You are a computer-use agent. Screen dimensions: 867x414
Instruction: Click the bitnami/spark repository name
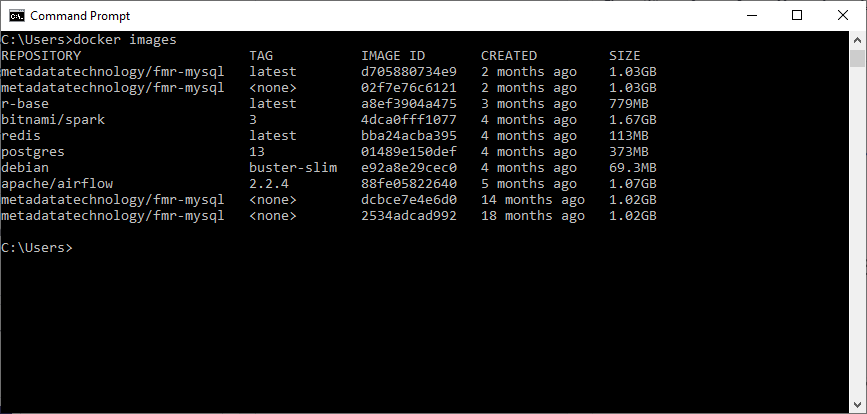coord(53,120)
